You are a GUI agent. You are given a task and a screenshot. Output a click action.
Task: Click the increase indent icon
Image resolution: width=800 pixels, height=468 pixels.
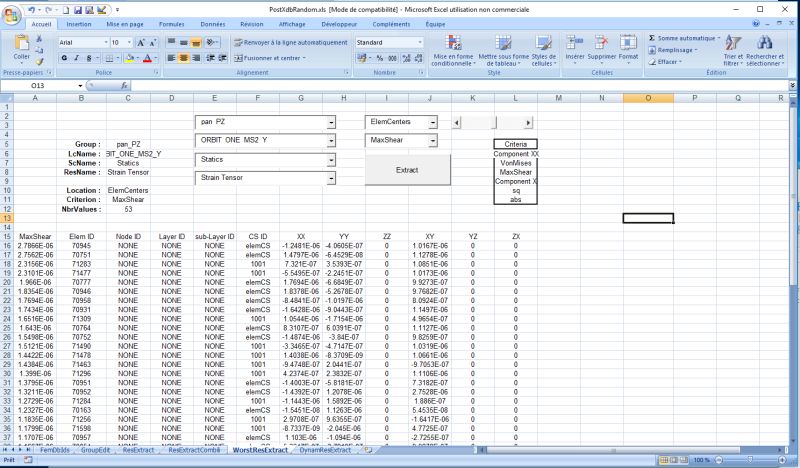tap(222, 58)
